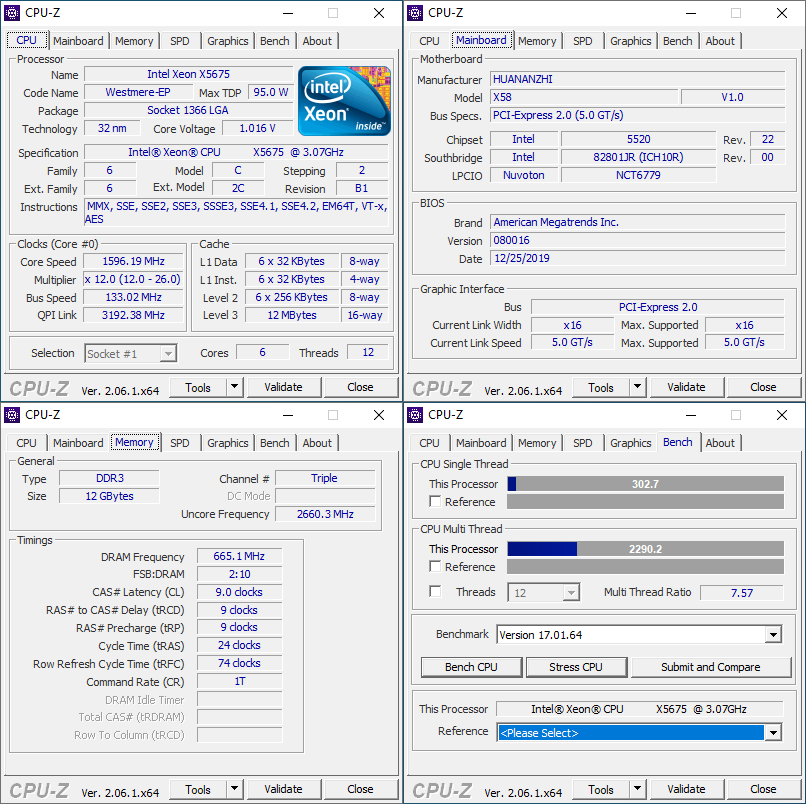The image size is (806, 804).
Task: Click Bench CPU button
Action: click(471, 667)
